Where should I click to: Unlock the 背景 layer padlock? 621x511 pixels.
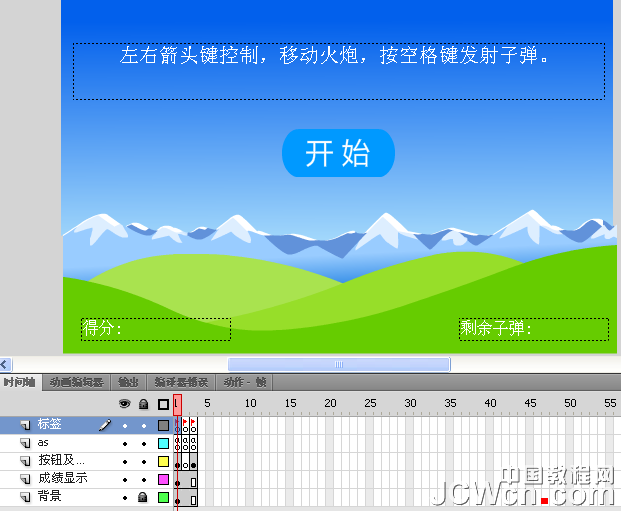click(143, 497)
